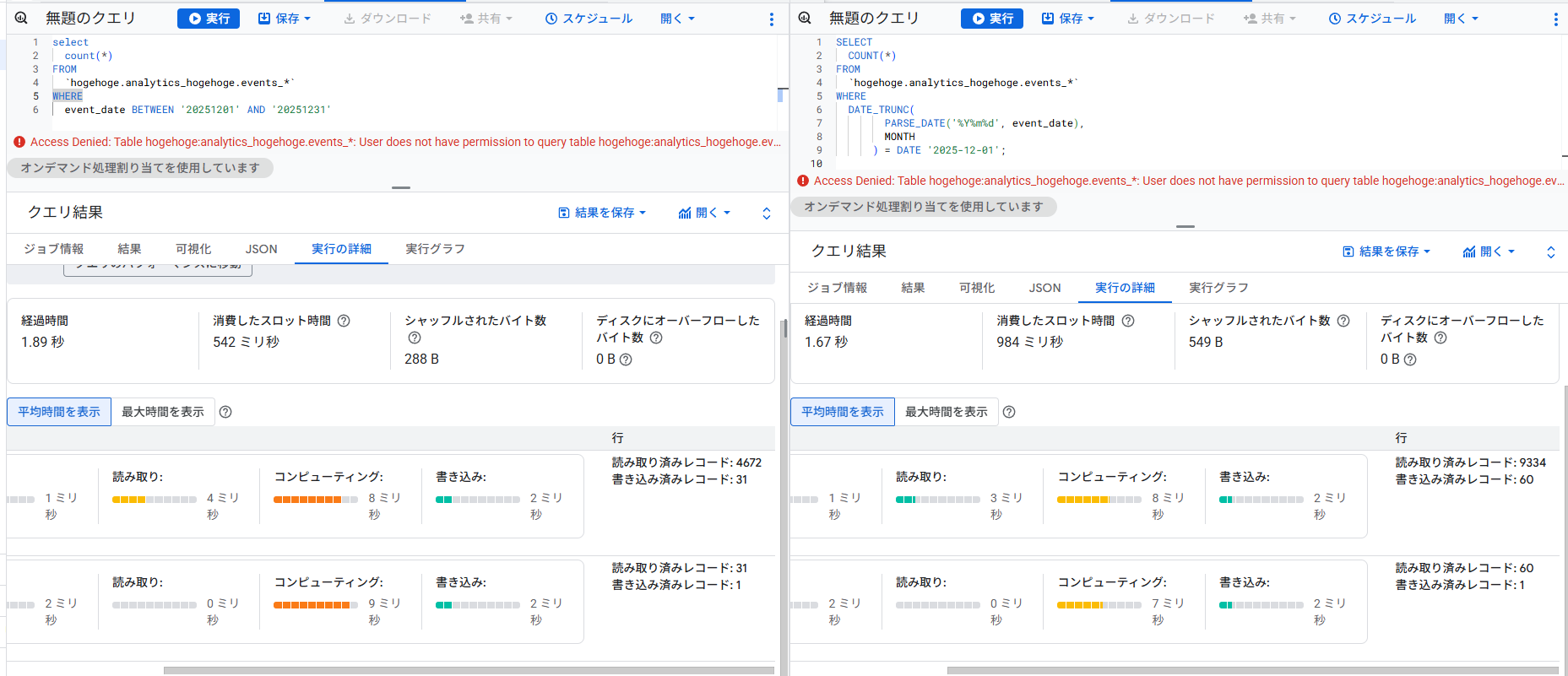Image resolution: width=1568 pixels, height=676 pixels.
Task: Click help icon beside バイト数 in left panel
Action: [x=656, y=338]
